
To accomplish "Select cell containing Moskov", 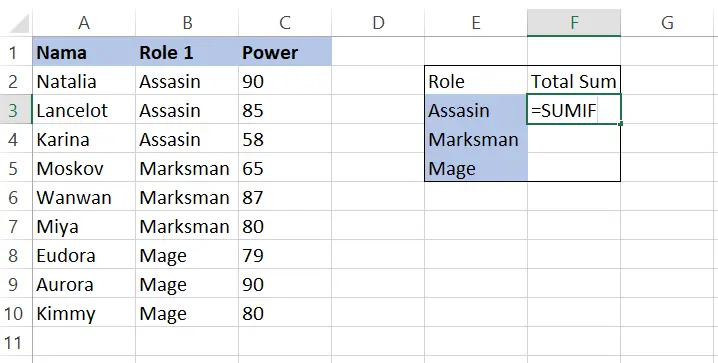I will [84, 168].
